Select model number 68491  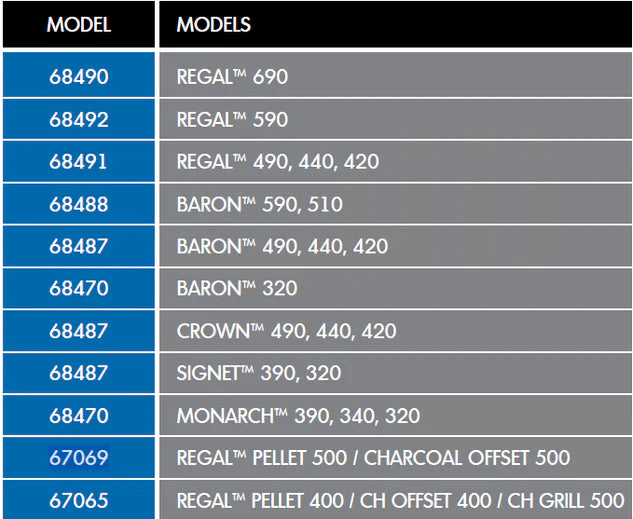click(x=78, y=161)
